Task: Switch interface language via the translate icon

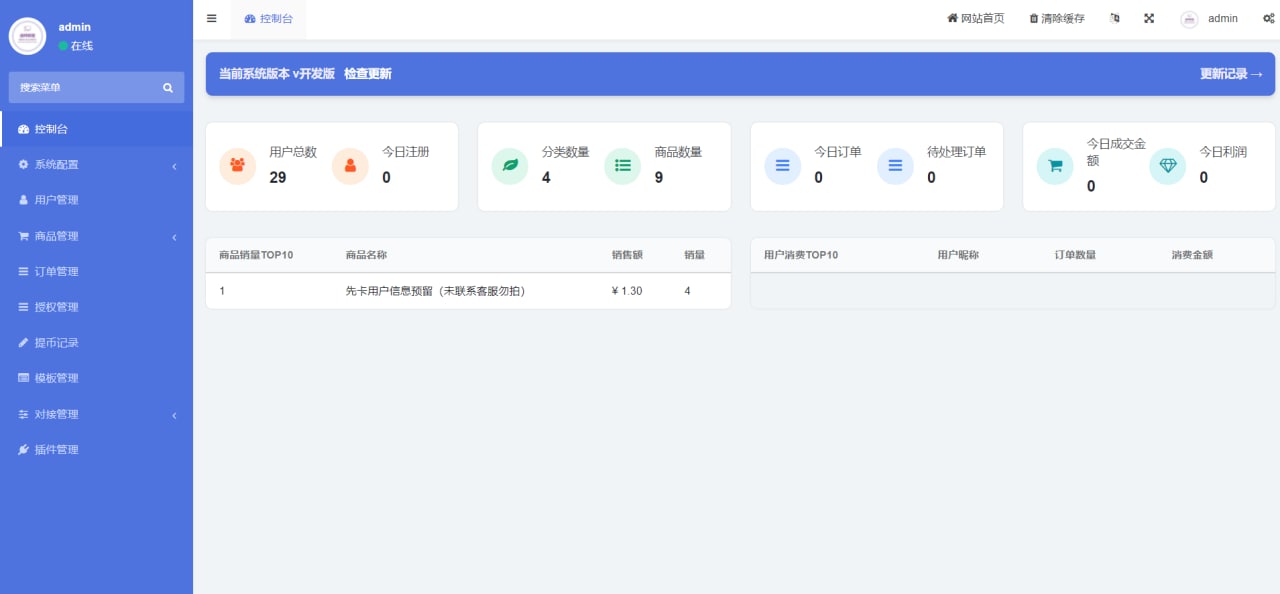Action: point(1114,18)
